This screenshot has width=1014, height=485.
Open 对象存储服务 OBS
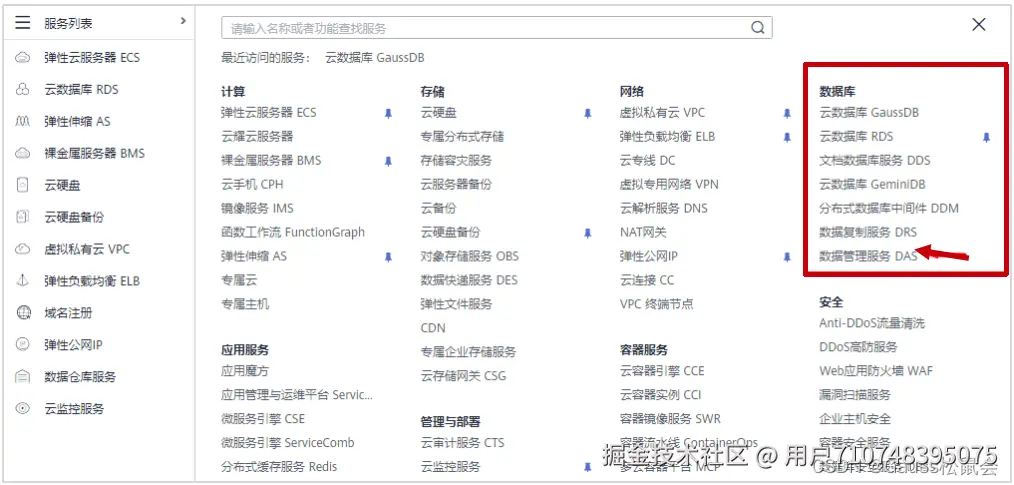pos(469,256)
